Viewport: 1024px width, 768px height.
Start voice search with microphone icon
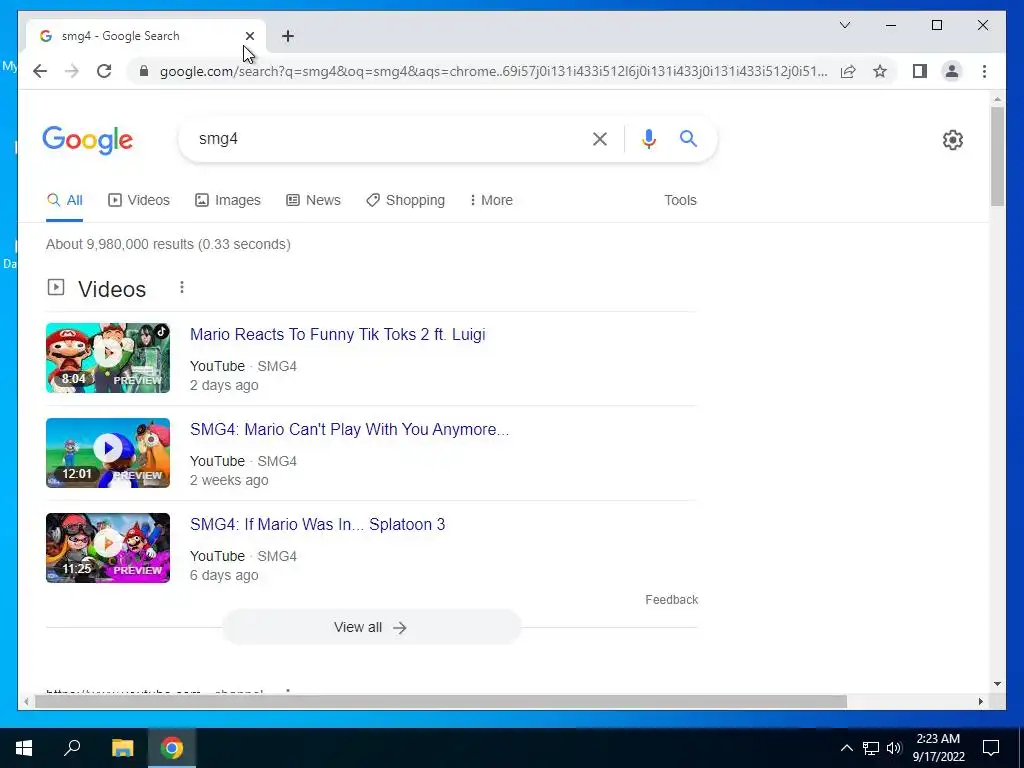pyautogui.click(x=648, y=138)
